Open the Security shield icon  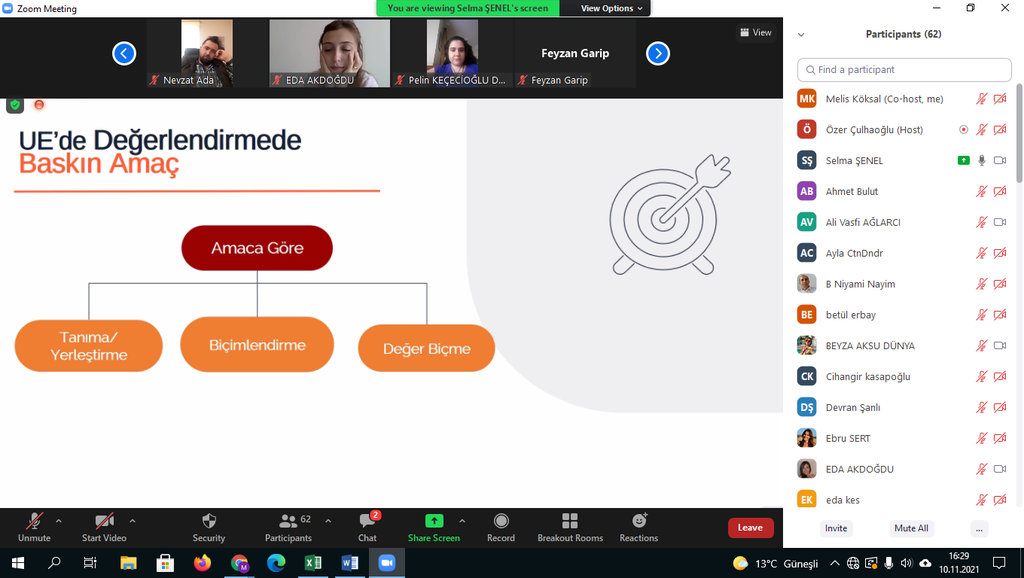tap(209, 521)
